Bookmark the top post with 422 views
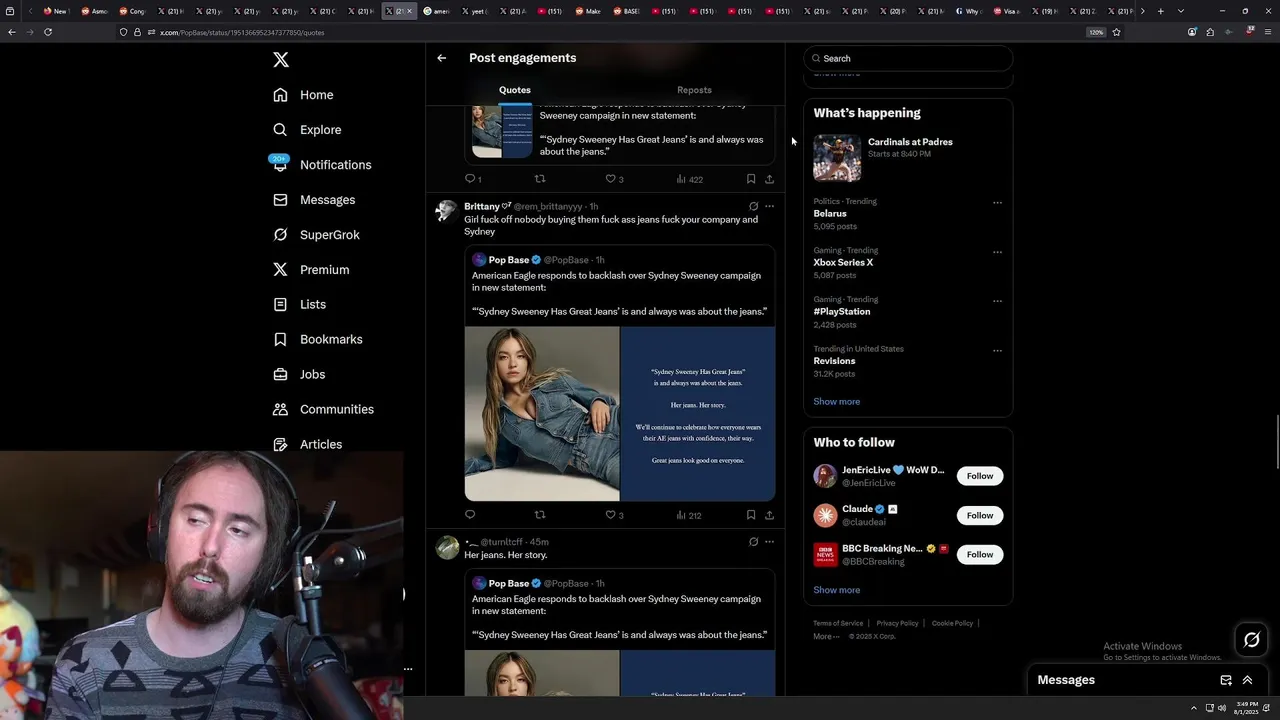The width and height of the screenshot is (1280, 720). (751, 179)
